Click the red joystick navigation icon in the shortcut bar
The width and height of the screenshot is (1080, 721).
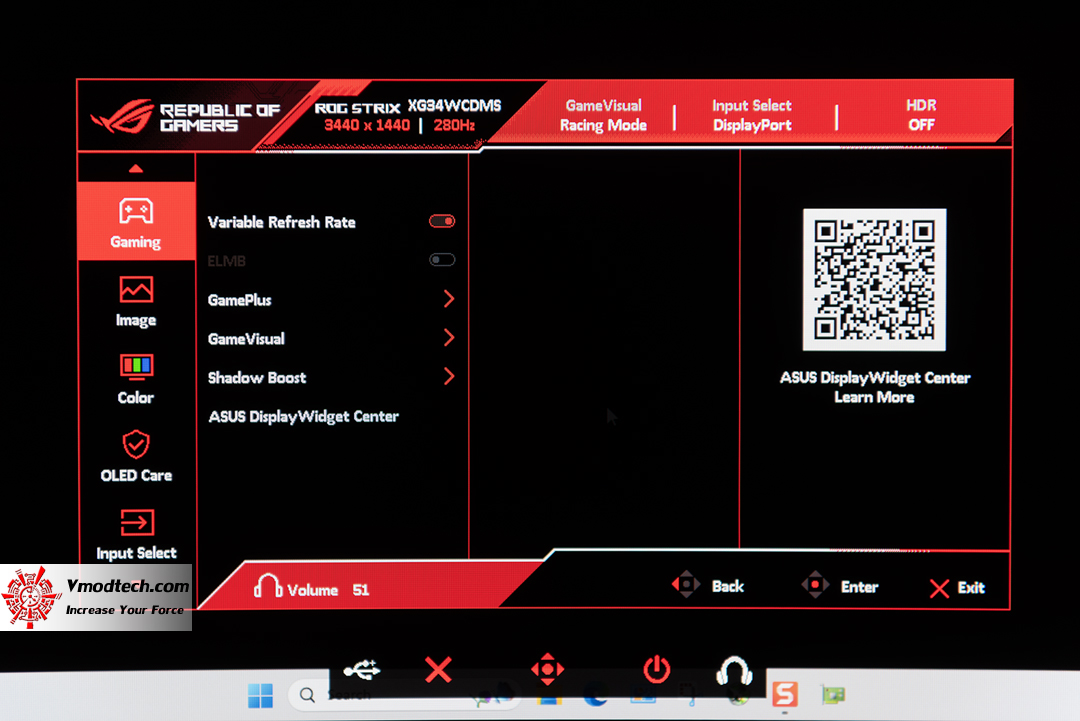pyautogui.click(x=548, y=669)
